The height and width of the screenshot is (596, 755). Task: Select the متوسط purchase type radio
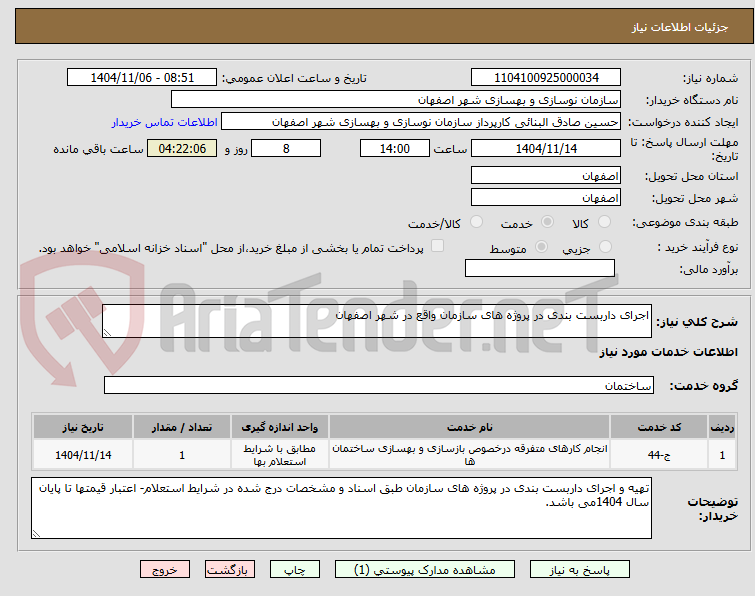pos(541,247)
